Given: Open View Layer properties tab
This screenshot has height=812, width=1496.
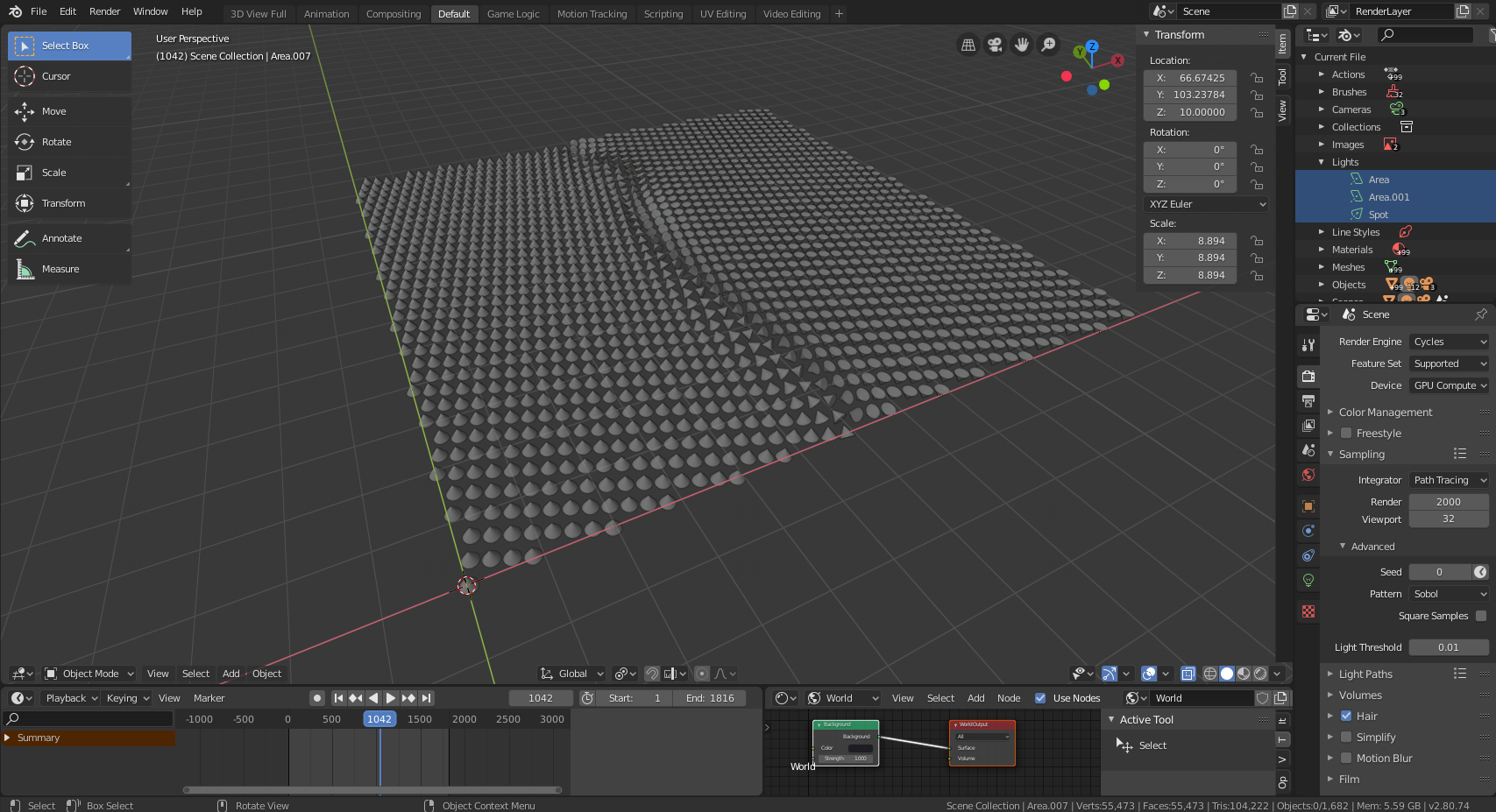Looking at the screenshot, I should (1308, 425).
